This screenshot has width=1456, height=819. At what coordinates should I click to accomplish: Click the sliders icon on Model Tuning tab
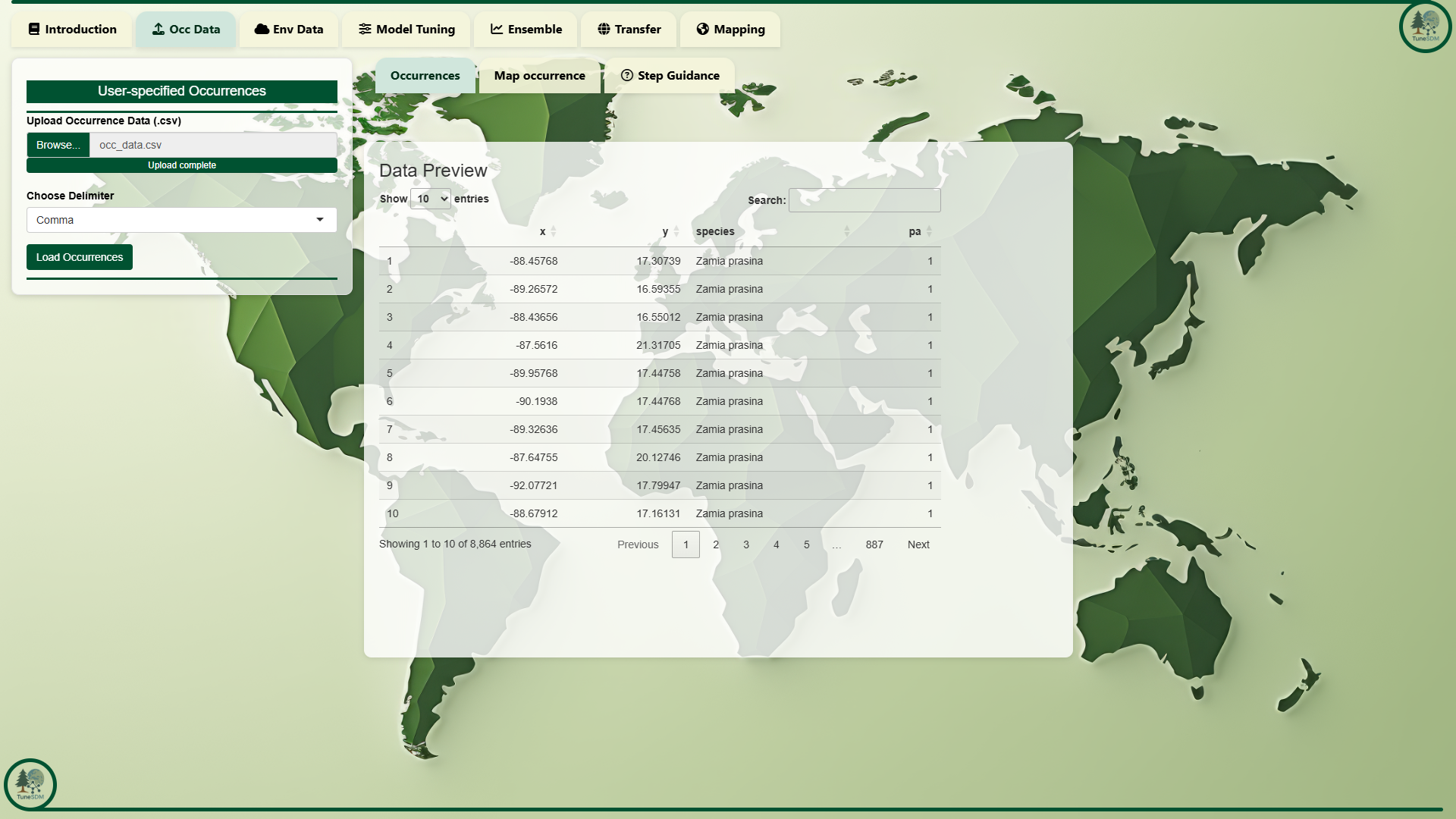[365, 30]
